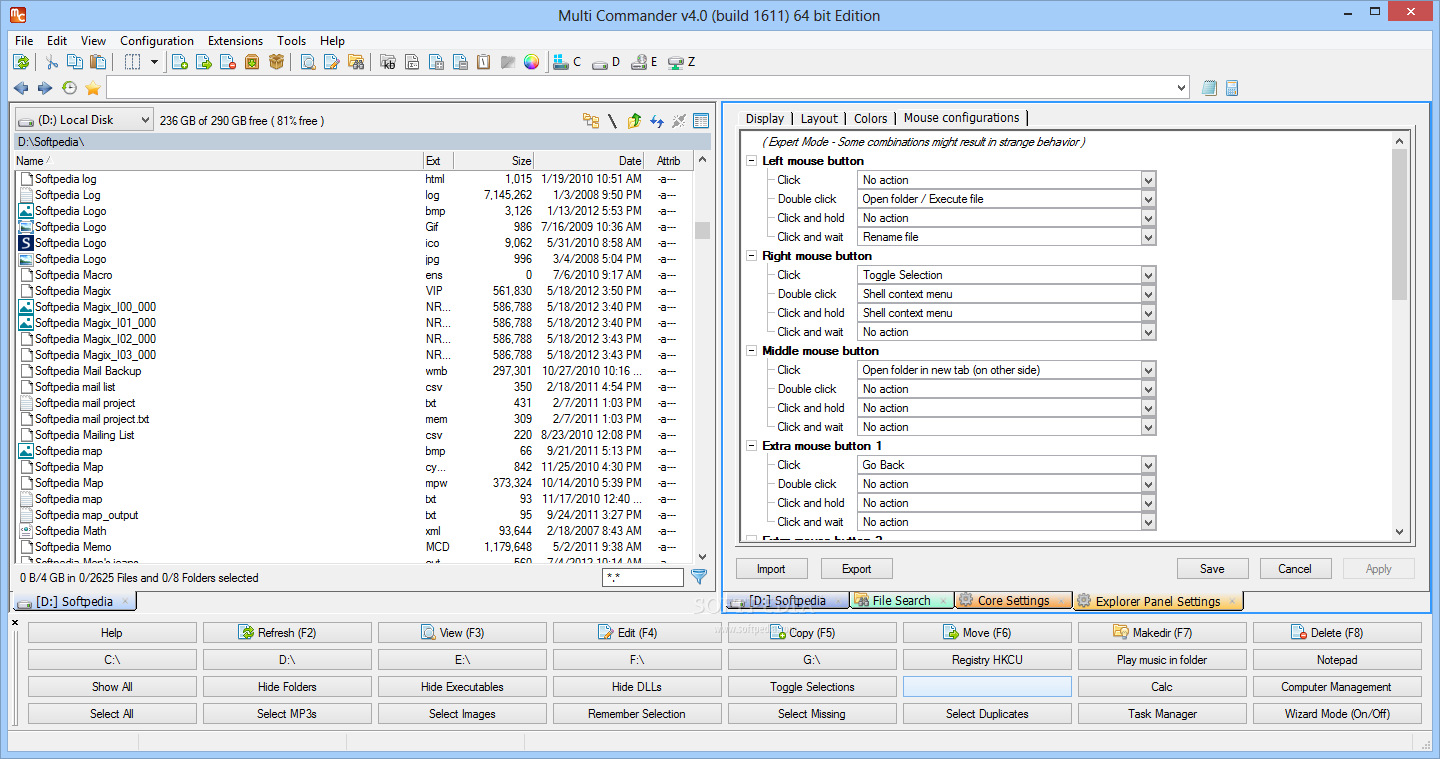The width and height of the screenshot is (1440, 759).
Task: Click the Copy icon beside the scissors
Action: coord(74,62)
